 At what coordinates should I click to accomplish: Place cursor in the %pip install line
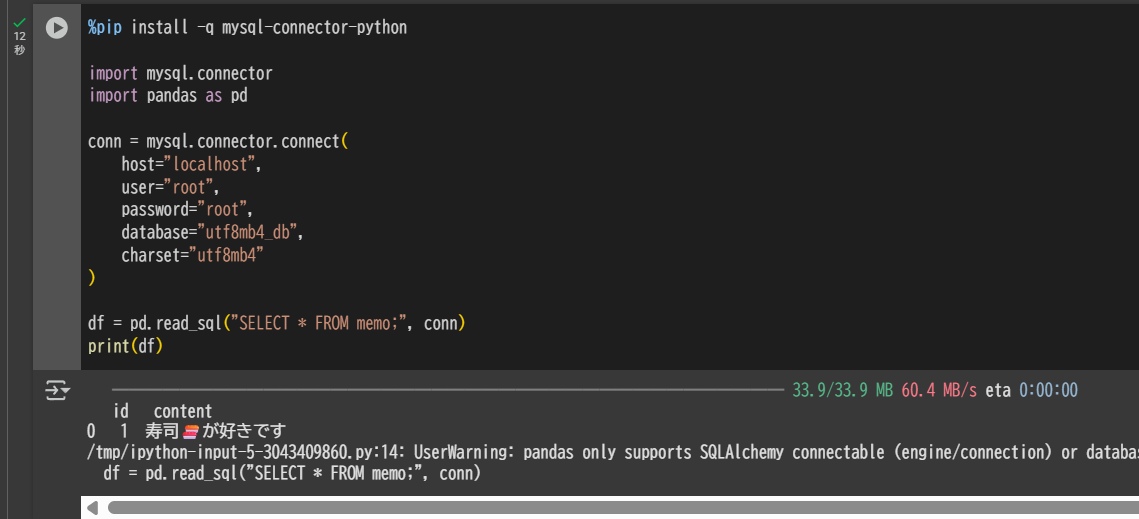247,28
